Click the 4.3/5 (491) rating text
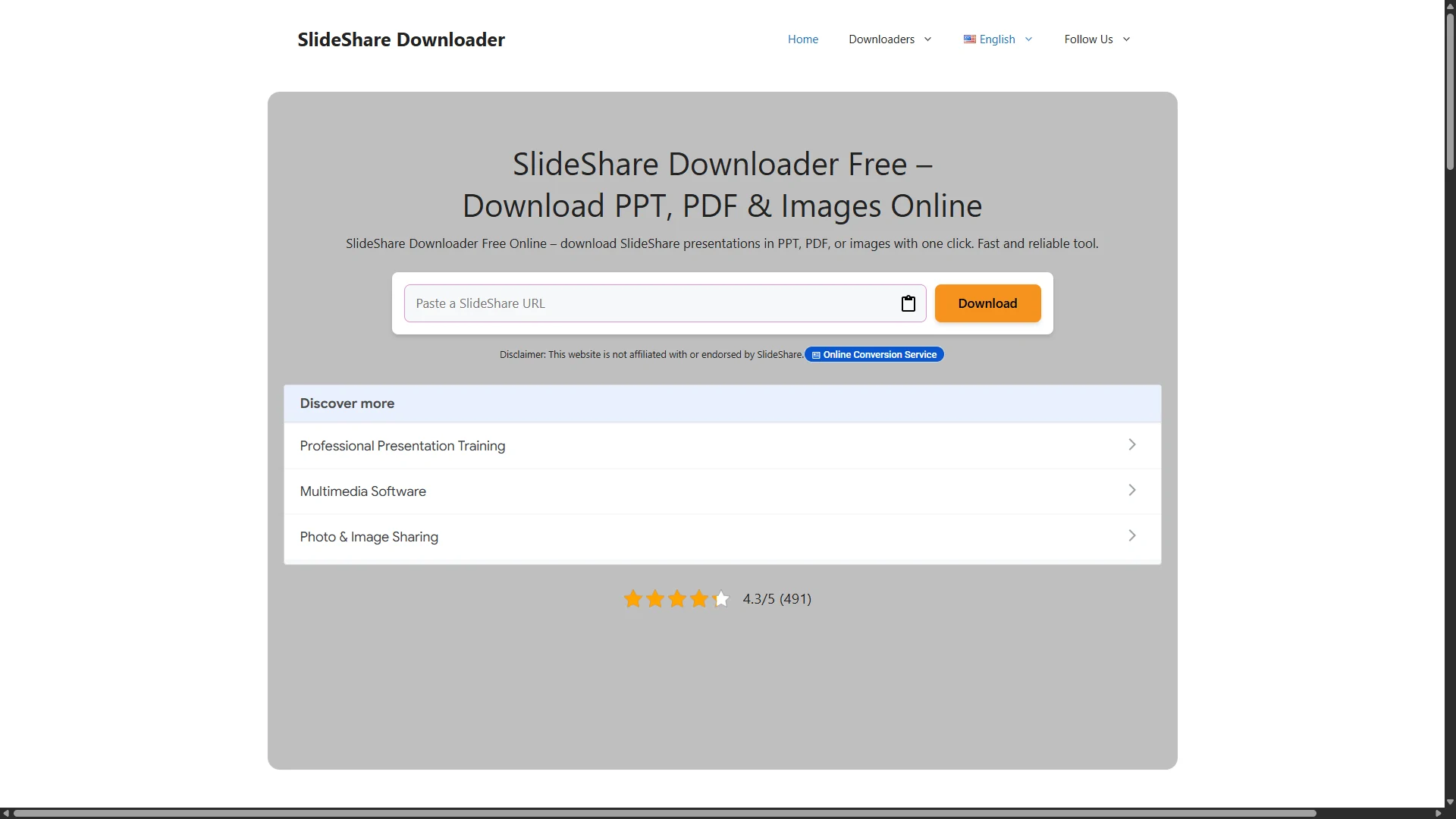 click(777, 599)
